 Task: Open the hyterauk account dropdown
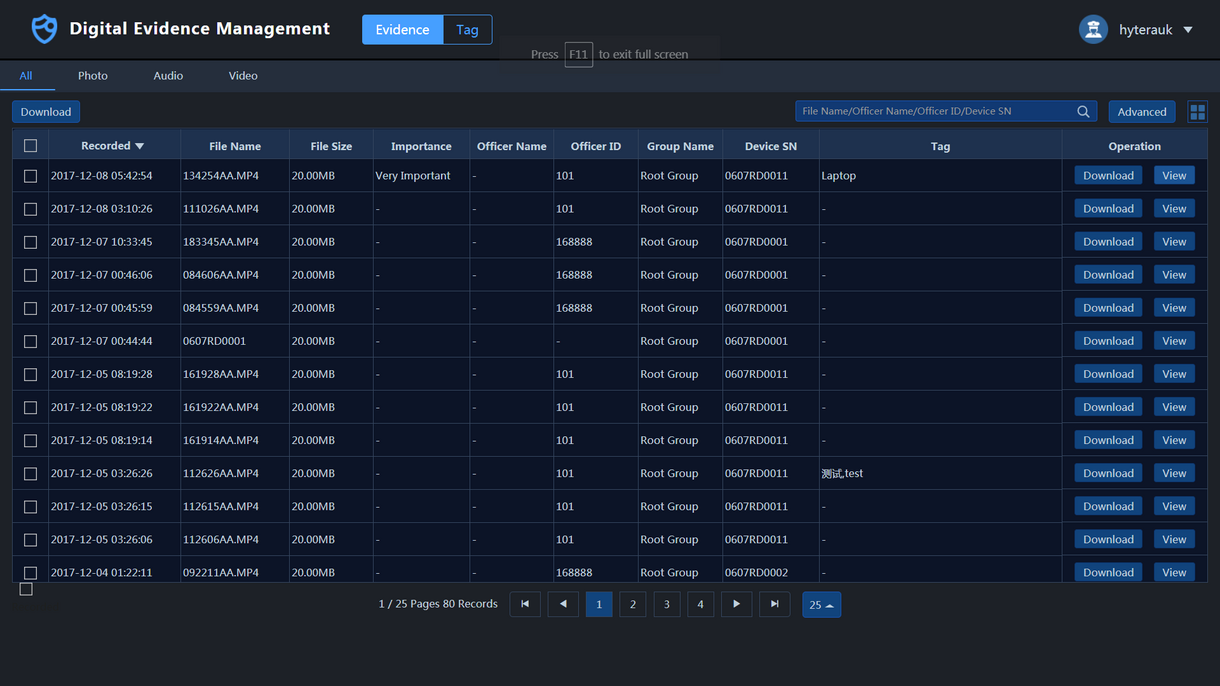coord(1188,30)
